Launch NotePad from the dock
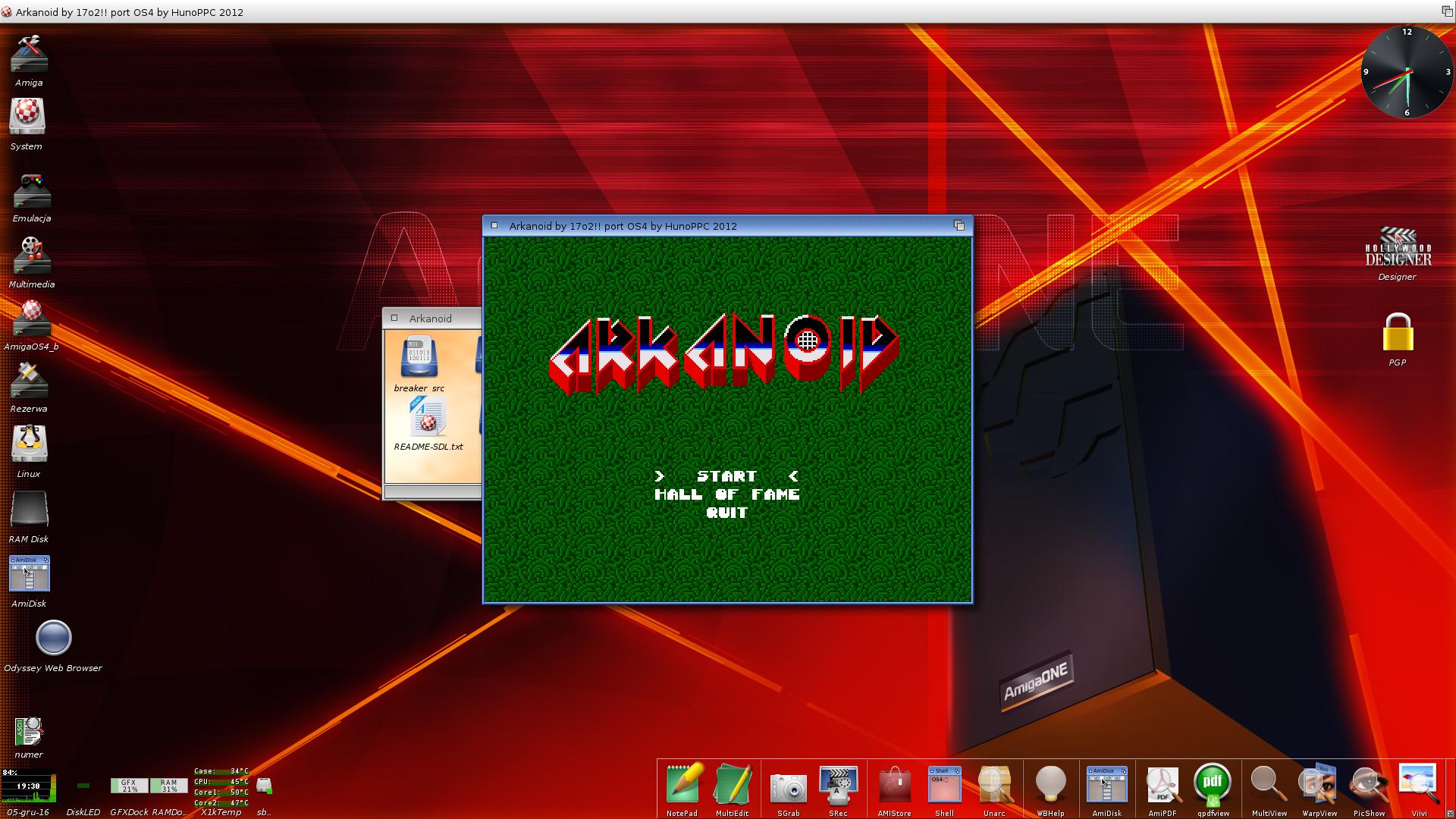This screenshot has width=1456, height=819. 682,784
